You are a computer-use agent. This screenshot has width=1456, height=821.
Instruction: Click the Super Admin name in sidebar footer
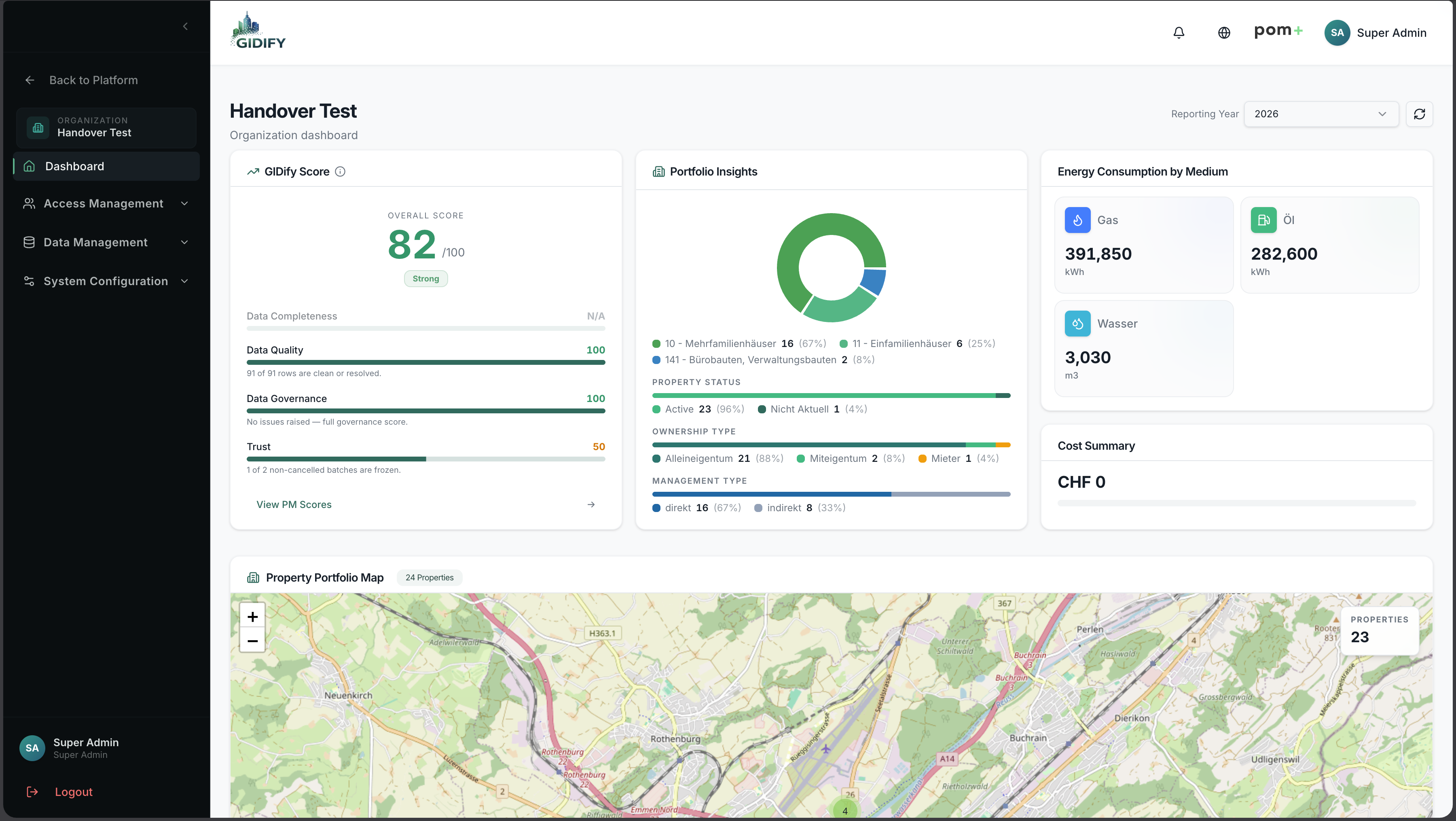(86, 743)
